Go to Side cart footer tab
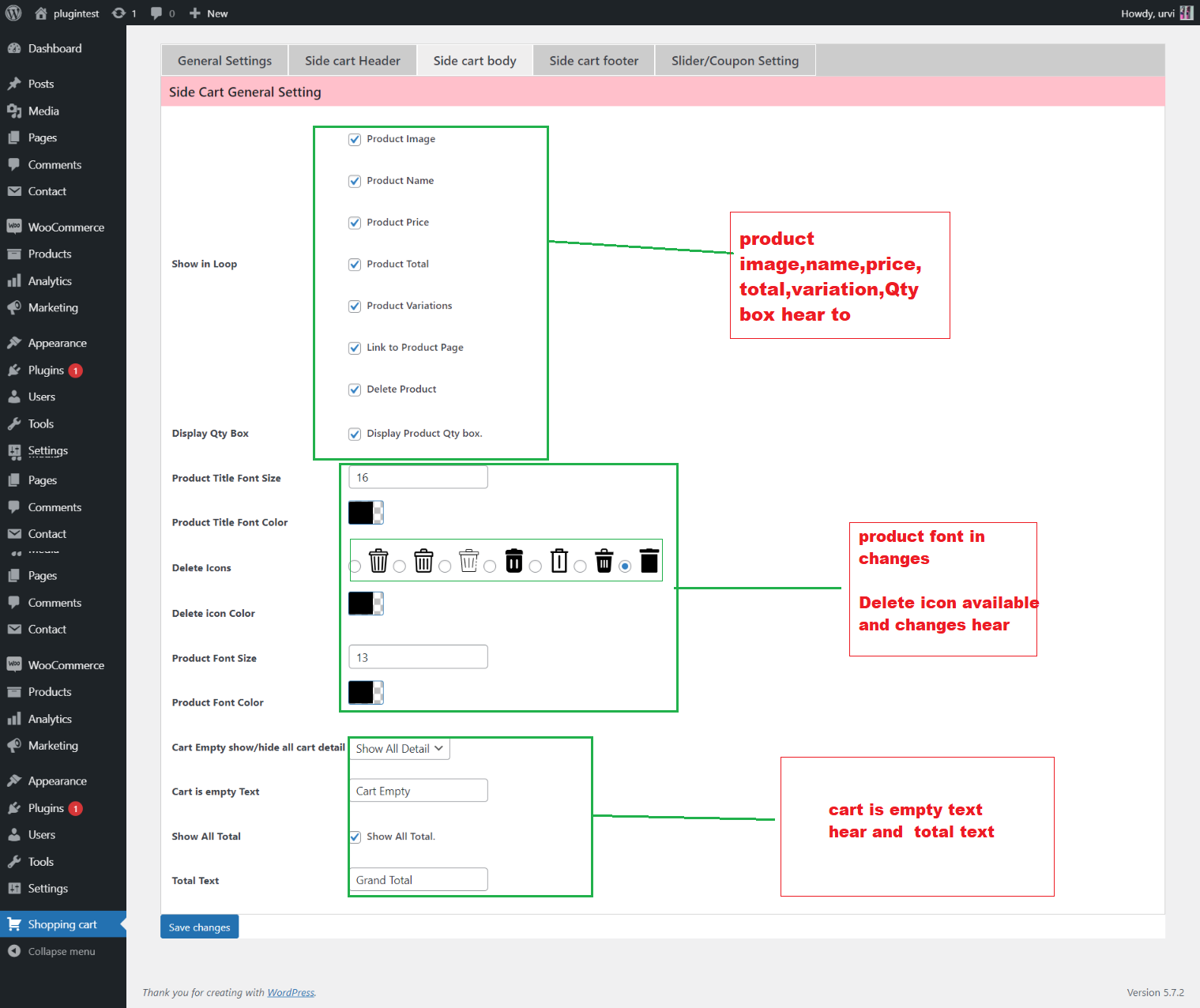 click(594, 61)
